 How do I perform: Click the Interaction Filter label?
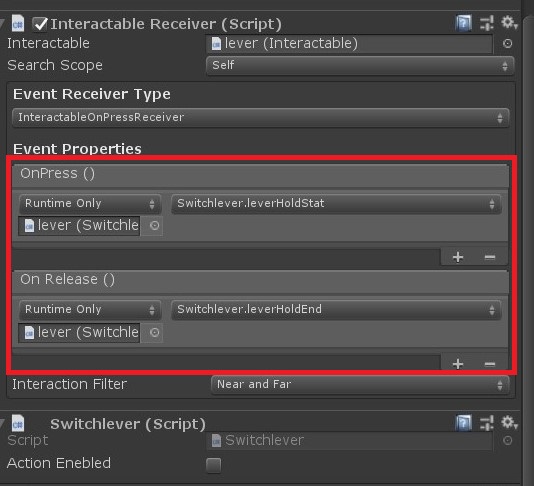(x=69, y=384)
